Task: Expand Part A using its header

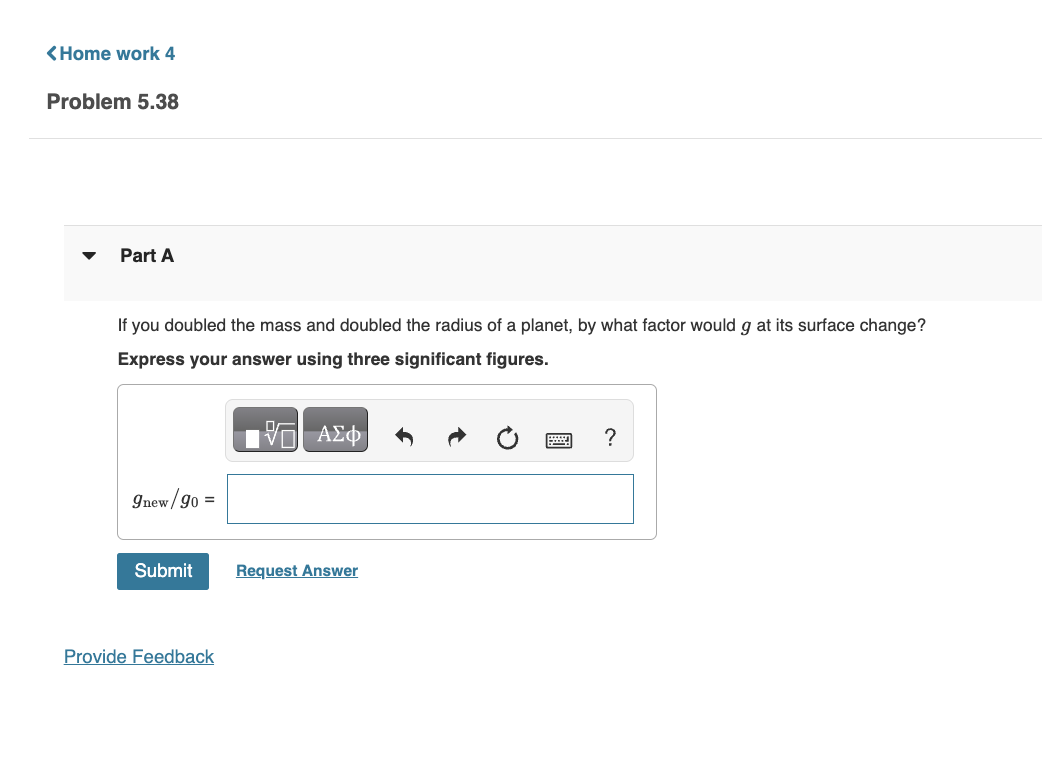Action: [147, 256]
